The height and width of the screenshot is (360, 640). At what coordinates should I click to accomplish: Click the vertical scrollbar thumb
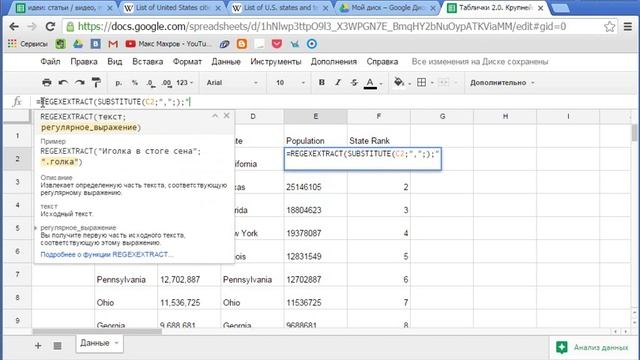634,133
